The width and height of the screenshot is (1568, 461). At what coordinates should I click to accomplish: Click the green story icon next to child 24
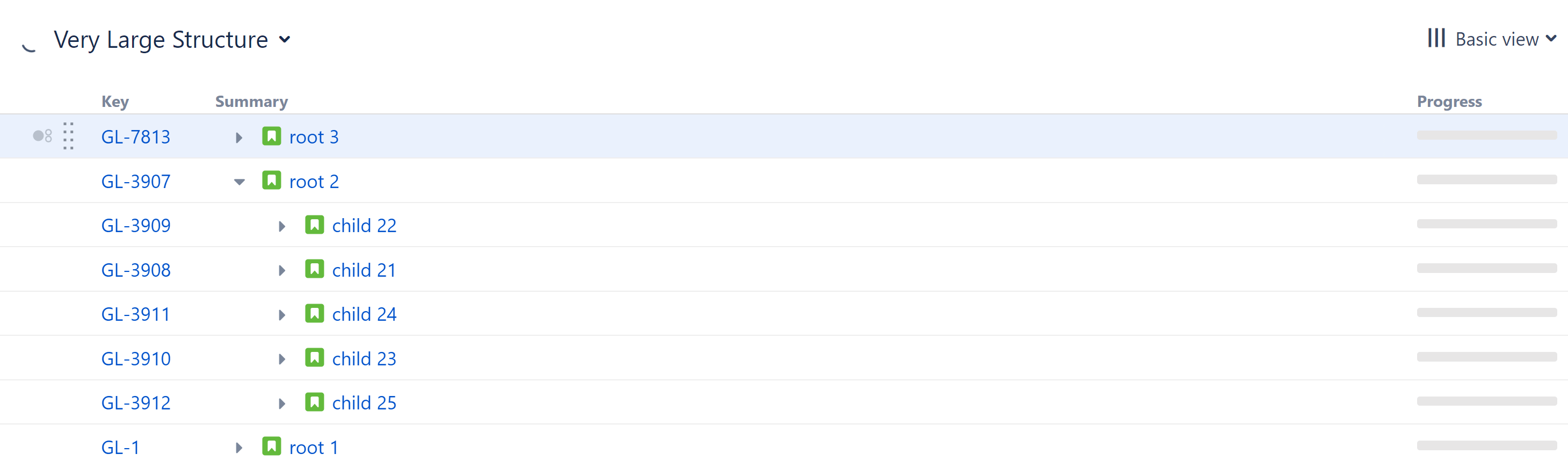pos(314,314)
